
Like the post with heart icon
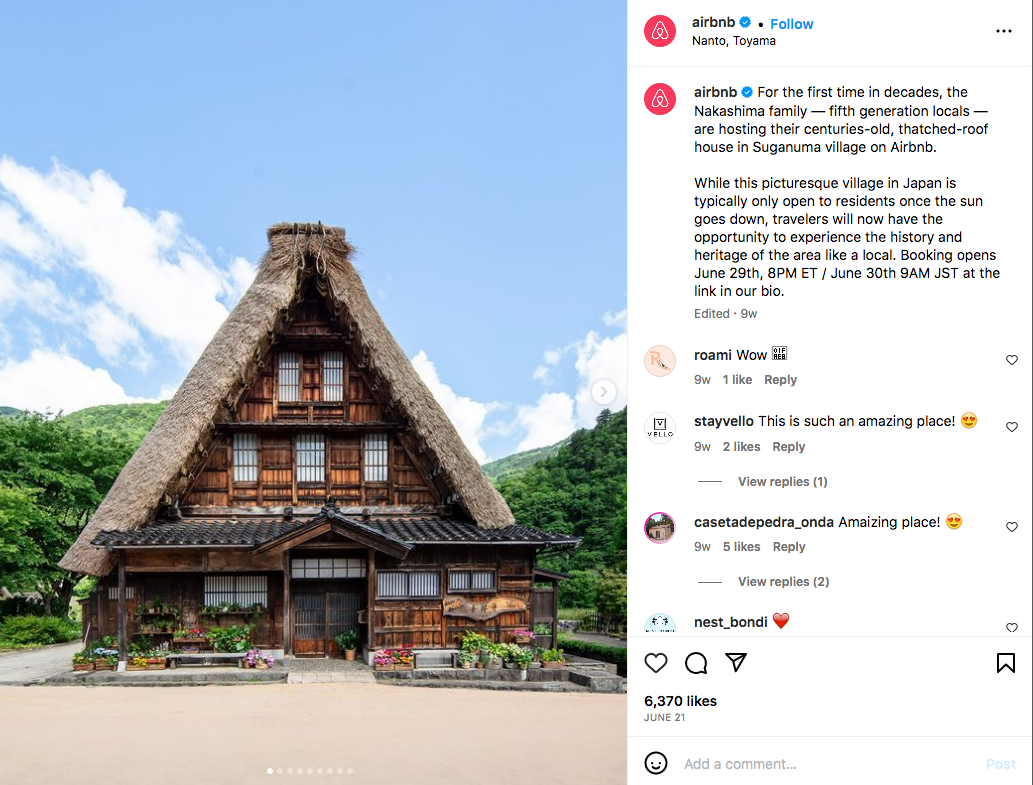[656, 663]
